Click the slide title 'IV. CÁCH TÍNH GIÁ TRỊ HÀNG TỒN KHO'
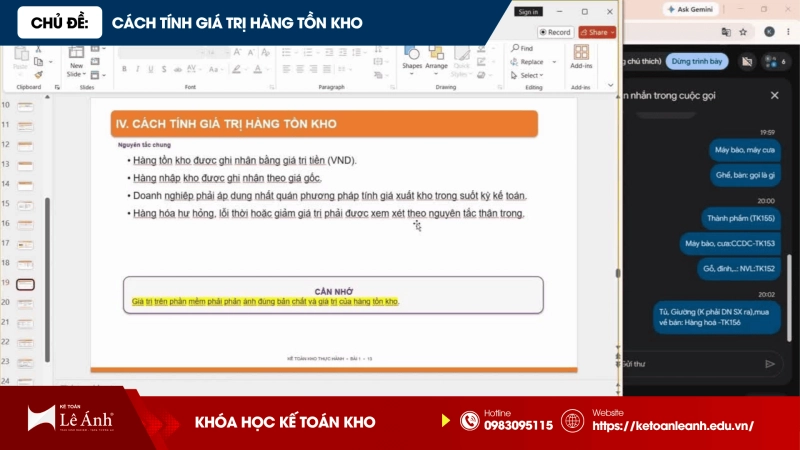Screen dimensions: 800x450 click(226, 124)
